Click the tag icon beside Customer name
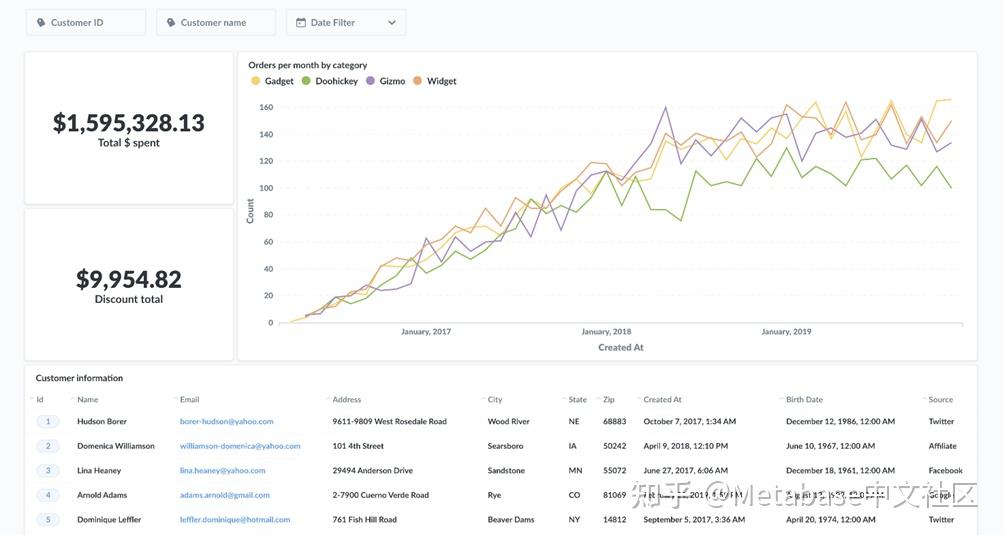 pyautogui.click(x=171, y=22)
